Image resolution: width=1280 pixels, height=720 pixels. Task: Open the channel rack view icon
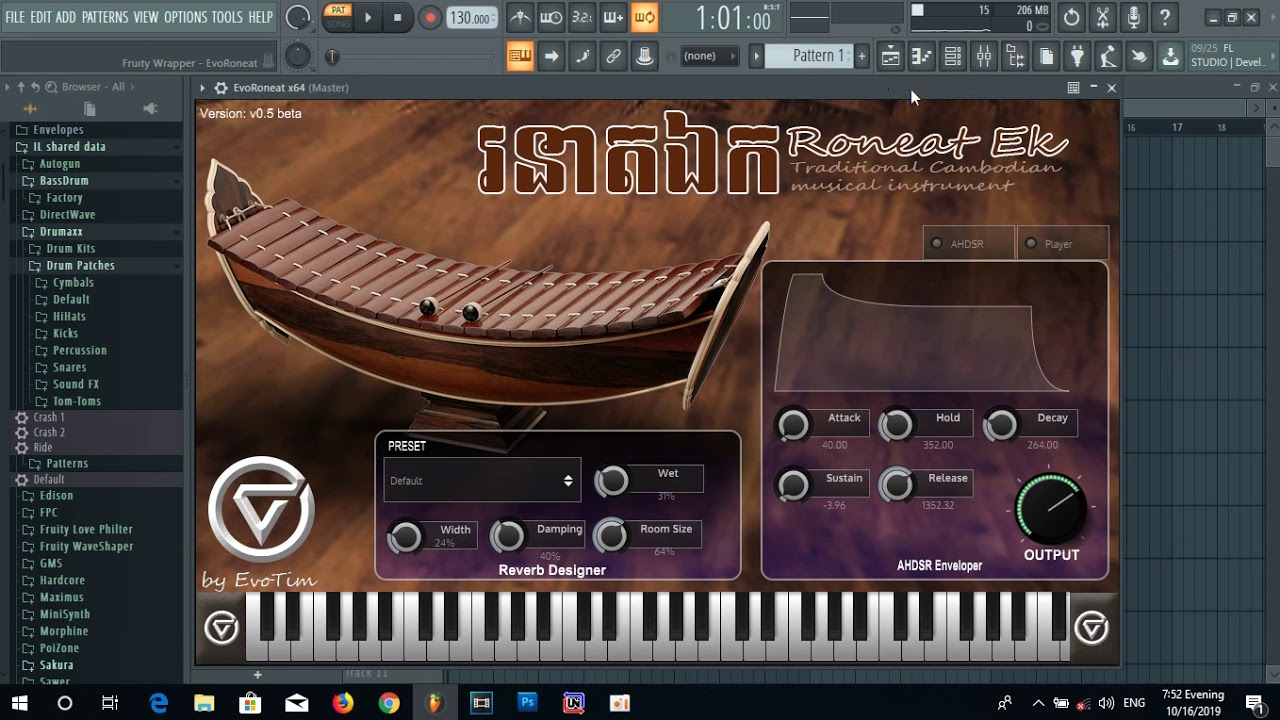coord(953,57)
